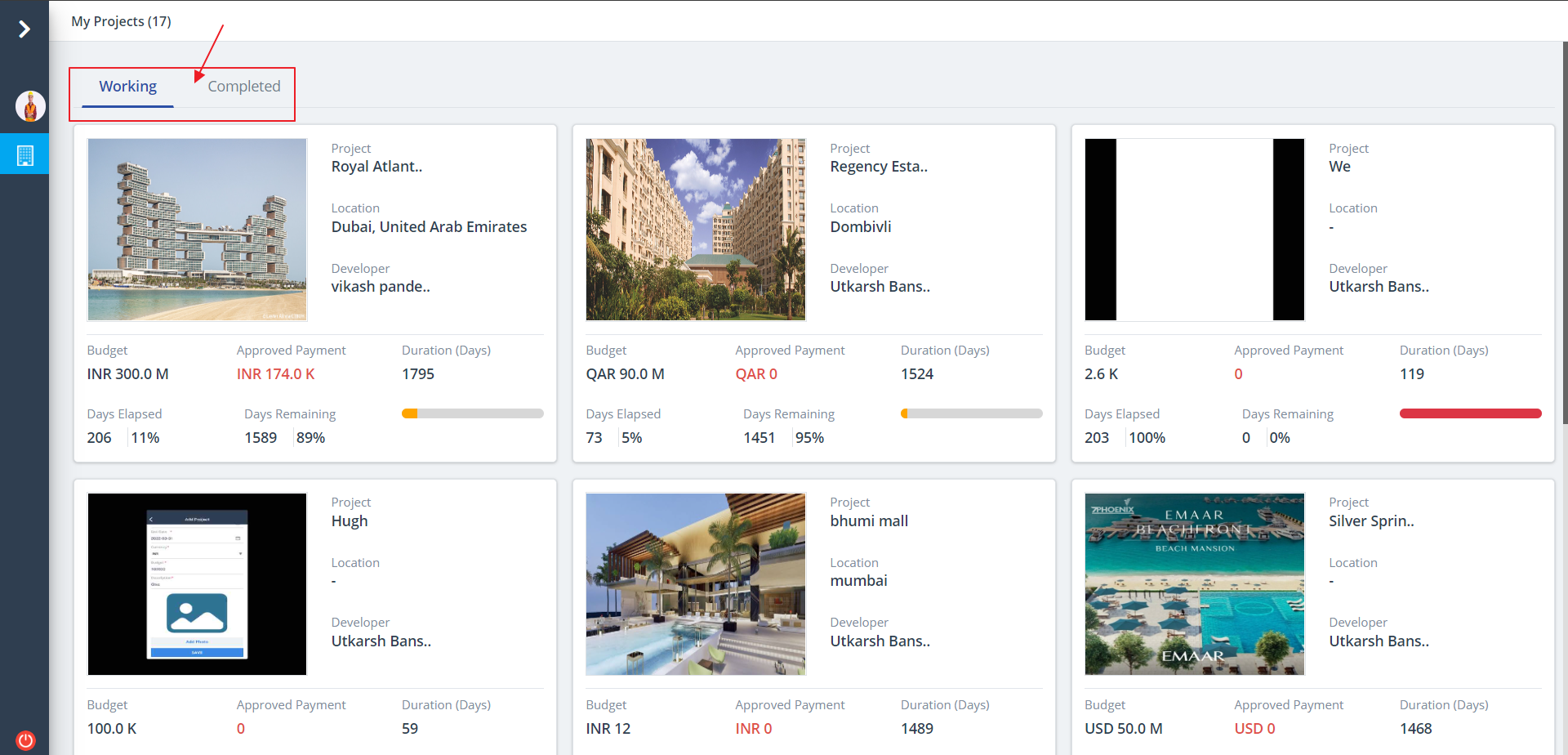Image resolution: width=1568 pixels, height=755 pixels.
Task: Click the Regency Esta.. project title
Action: point(879,167)
